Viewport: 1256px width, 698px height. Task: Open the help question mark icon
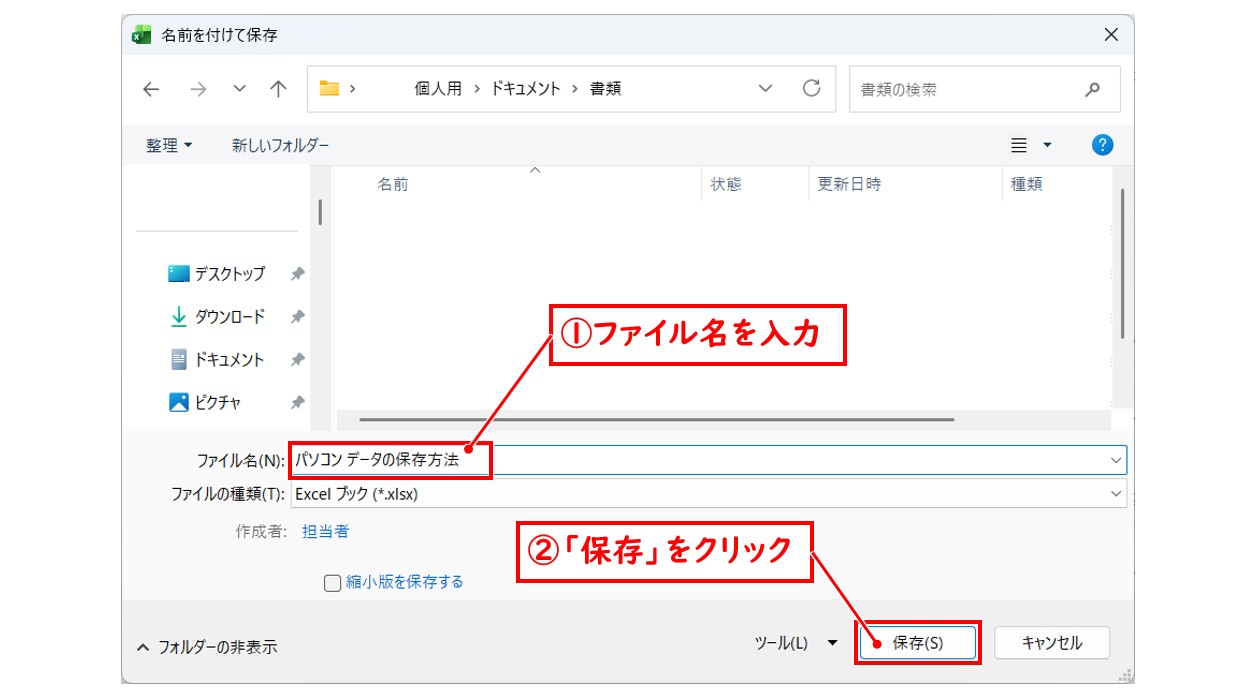(1101, 145)
